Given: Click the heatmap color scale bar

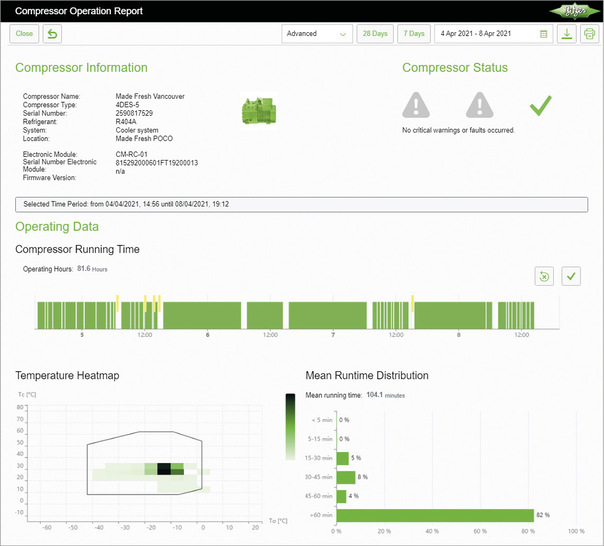Looking at the screenshot, I should pyautogui.click(x=290, y=426).
